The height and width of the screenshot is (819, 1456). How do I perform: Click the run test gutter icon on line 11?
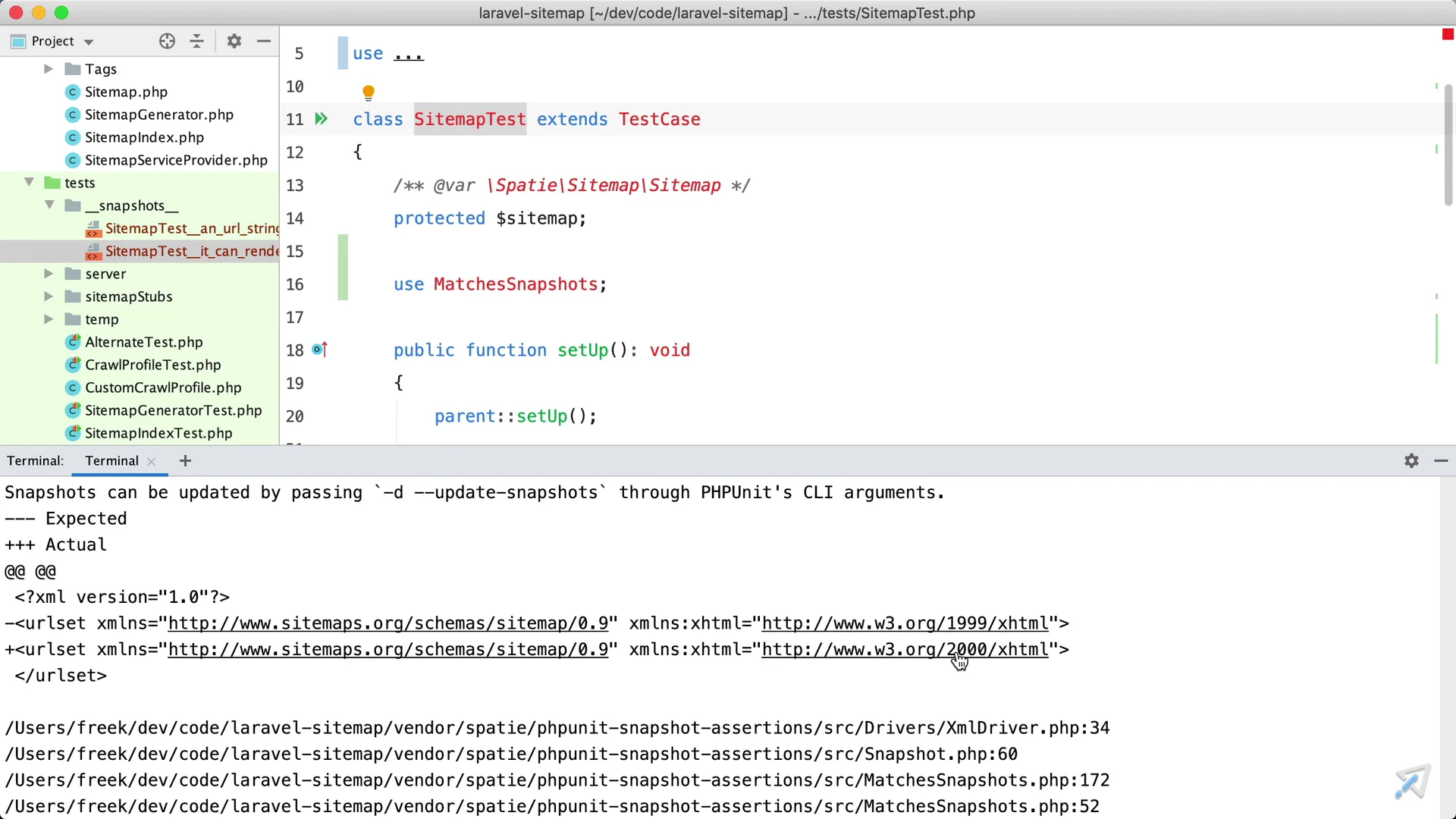(x=322, y=119)
